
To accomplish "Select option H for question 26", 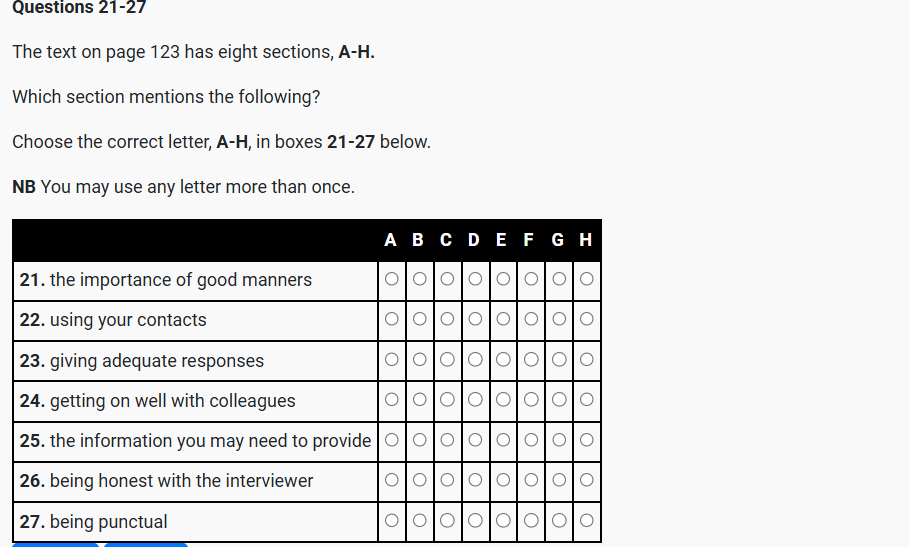I will pyautogui.click(x=586, y=481).
